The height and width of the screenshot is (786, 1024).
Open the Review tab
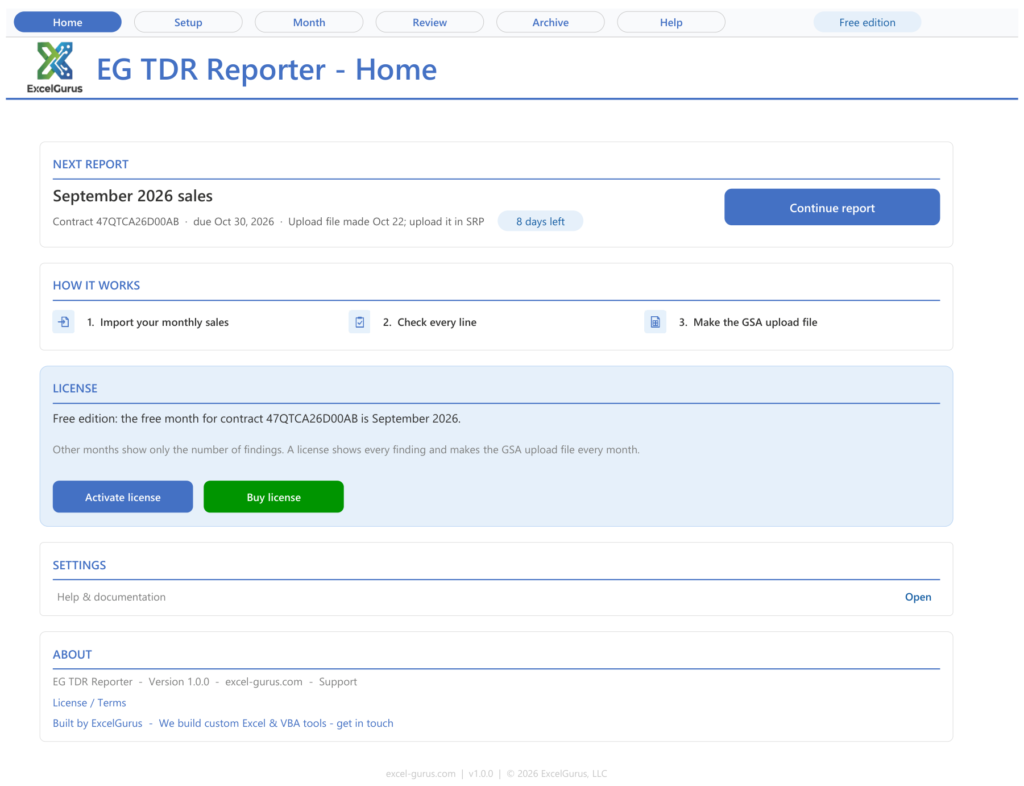click(430, 22)
